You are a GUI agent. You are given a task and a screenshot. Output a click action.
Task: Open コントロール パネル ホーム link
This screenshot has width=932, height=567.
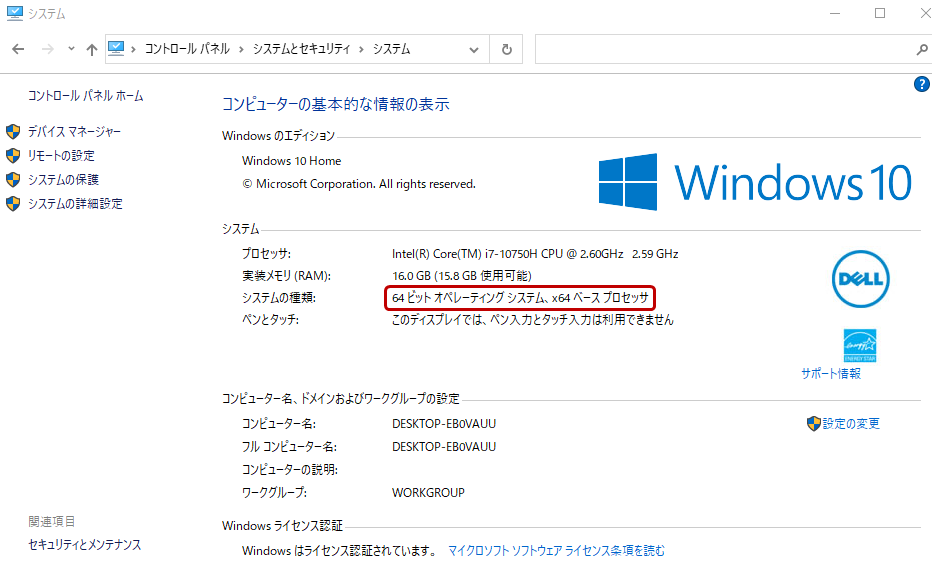click(86, 96)
